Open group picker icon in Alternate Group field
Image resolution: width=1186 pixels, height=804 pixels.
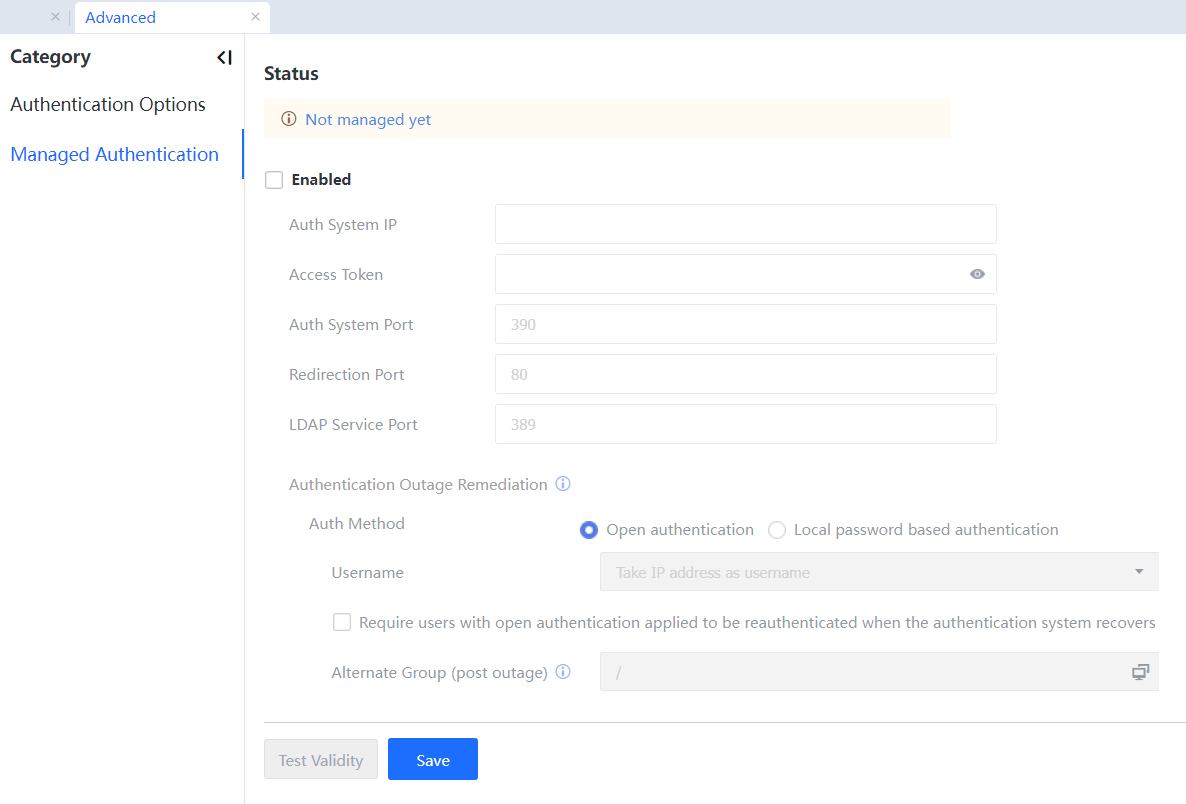tap(1140, 672)
